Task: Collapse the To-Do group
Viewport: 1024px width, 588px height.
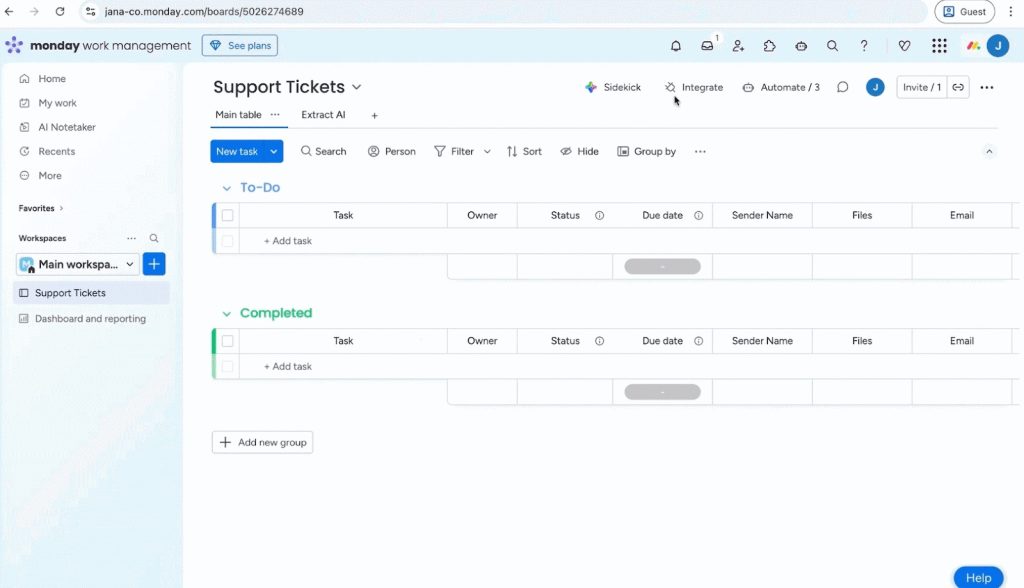Action: pos(226,188)
